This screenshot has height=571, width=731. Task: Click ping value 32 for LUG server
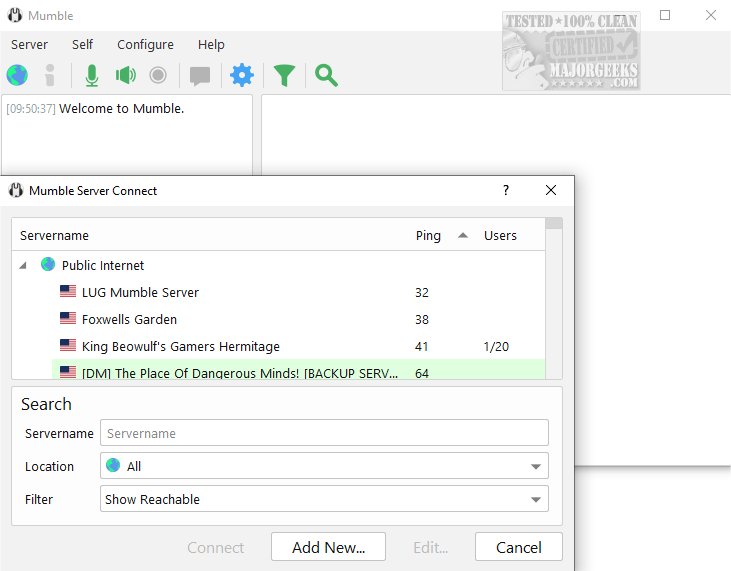422,293
